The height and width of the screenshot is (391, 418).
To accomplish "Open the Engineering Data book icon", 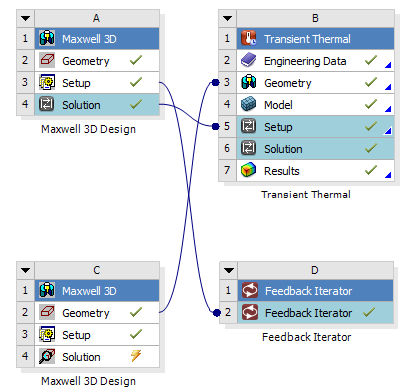I will 249,61.
